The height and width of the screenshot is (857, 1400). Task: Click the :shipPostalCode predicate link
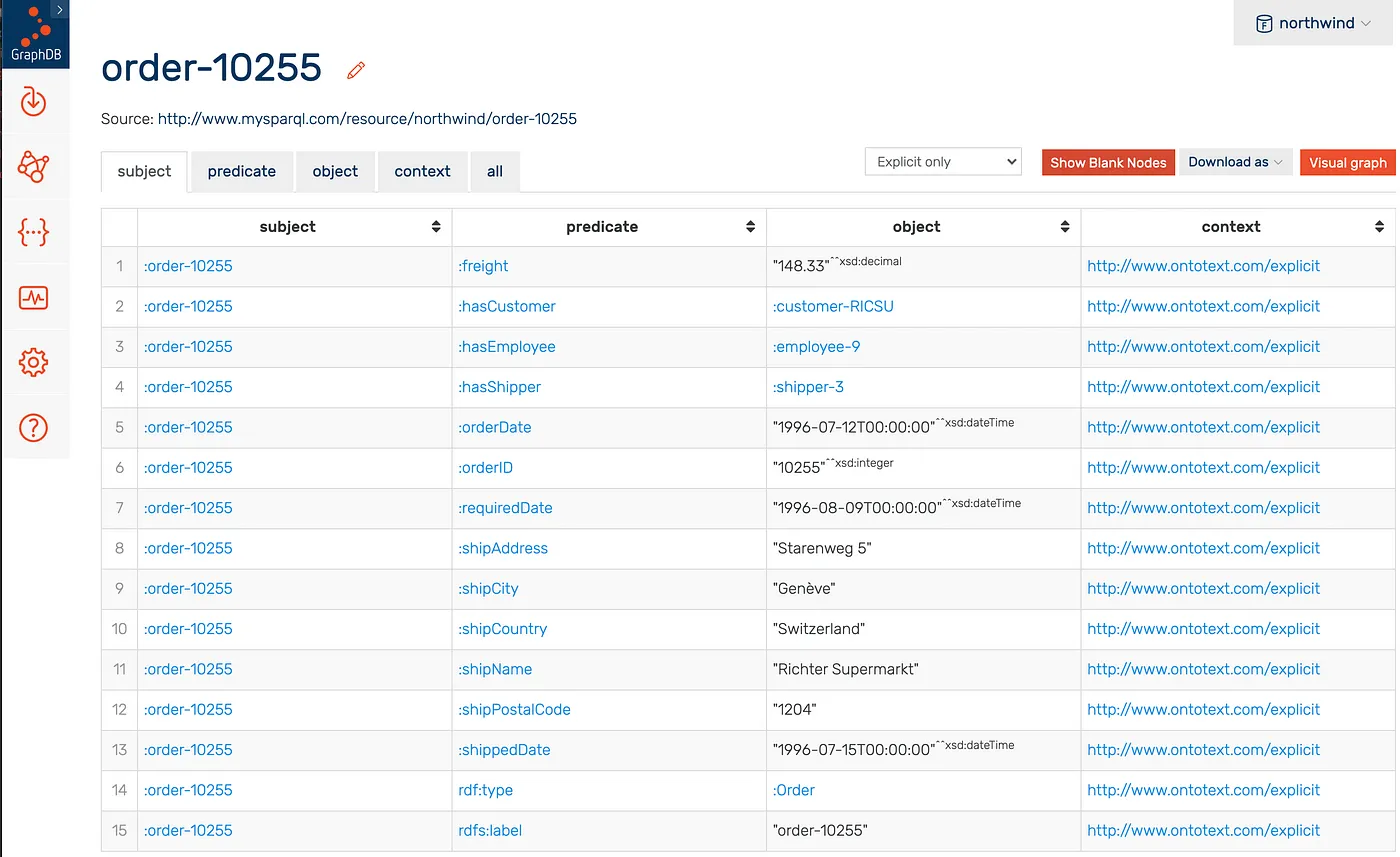(x=514, y=709)
